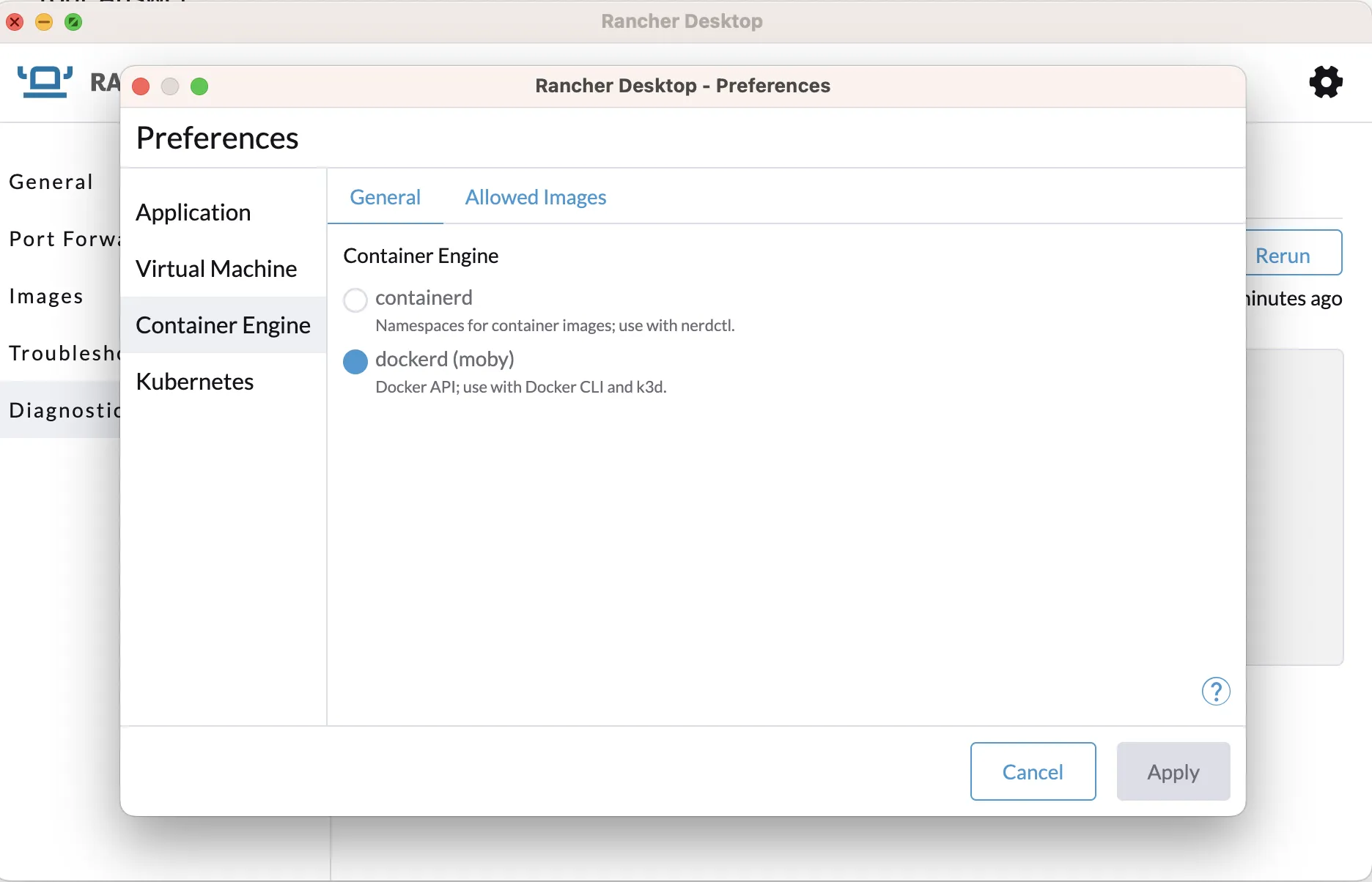Zoom the Preferences dialog with green button
Screen dimensions: 1372x882
pos(199,86)
